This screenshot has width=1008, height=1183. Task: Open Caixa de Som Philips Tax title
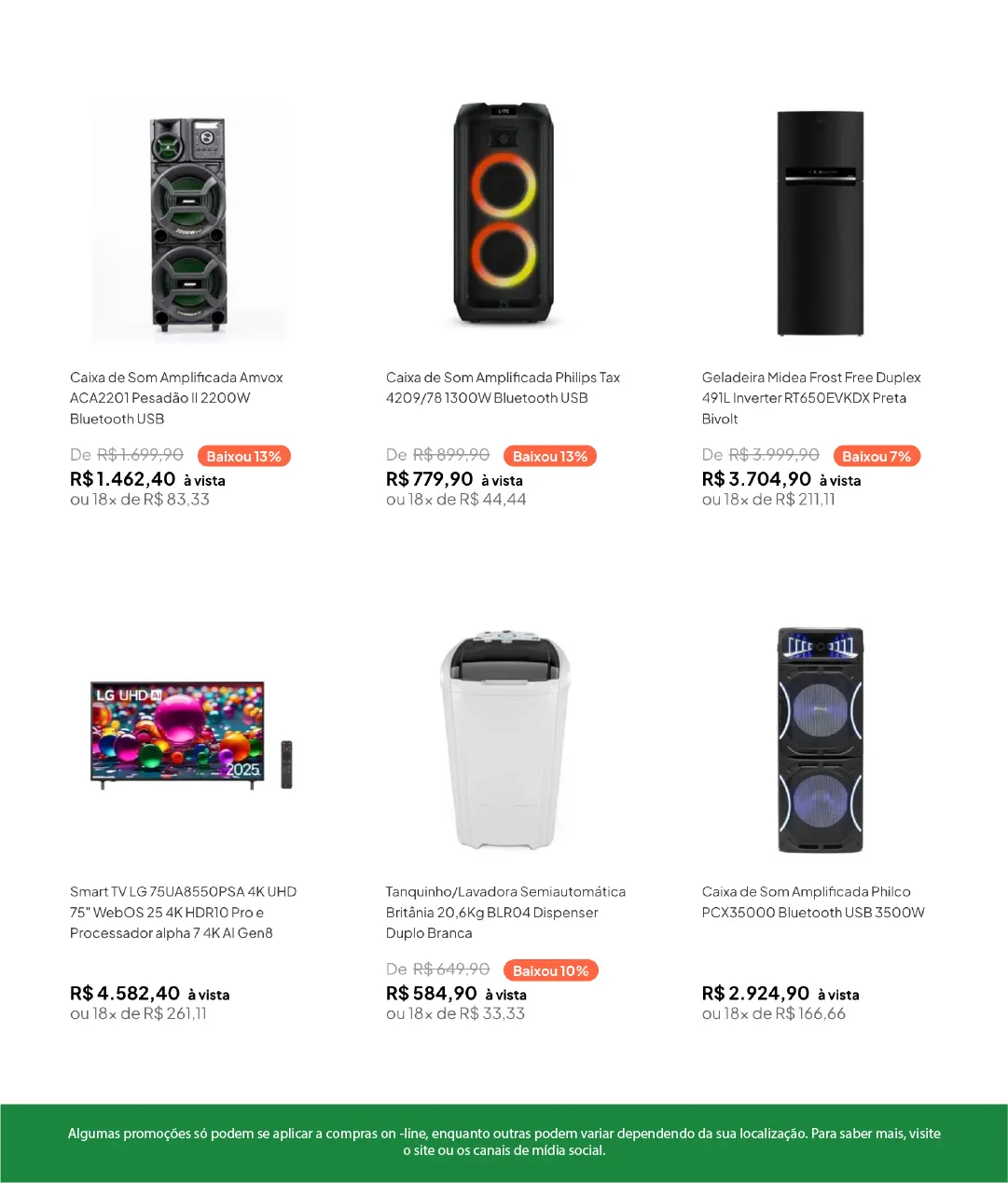point(503,388)
